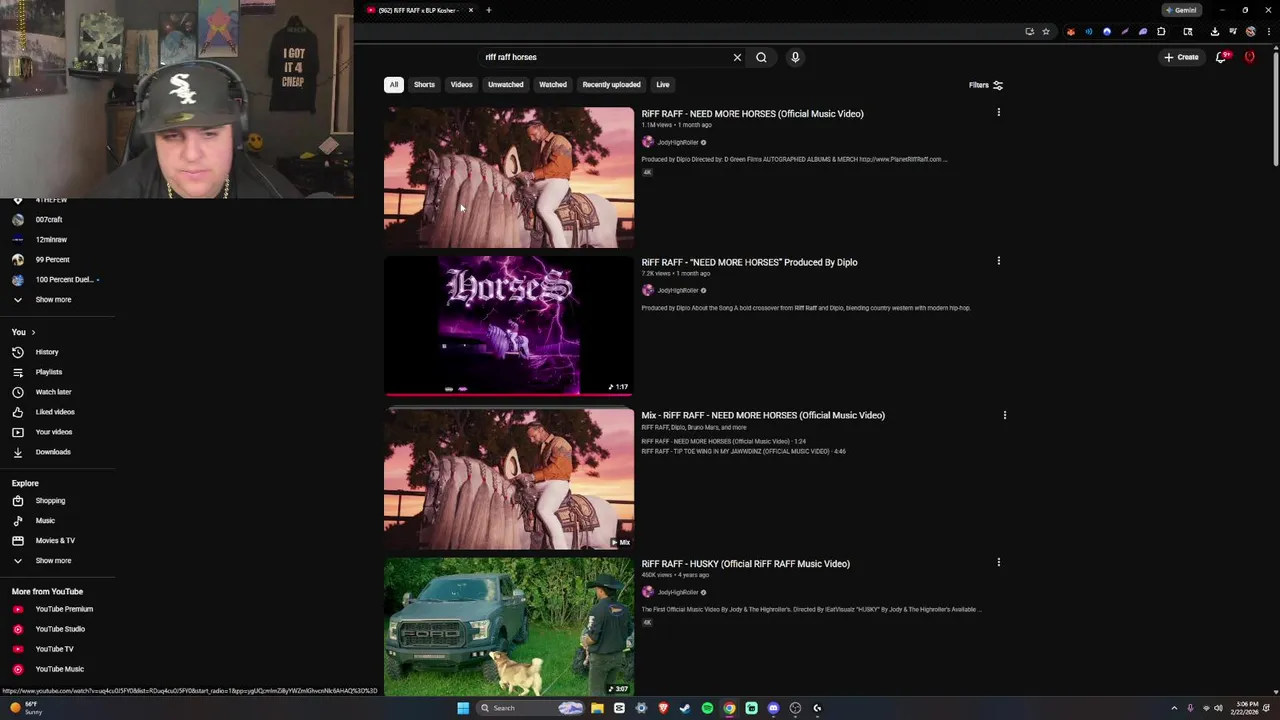Open Chrome three-dot menu
1280x720 pixels.
click(1268, 31)
